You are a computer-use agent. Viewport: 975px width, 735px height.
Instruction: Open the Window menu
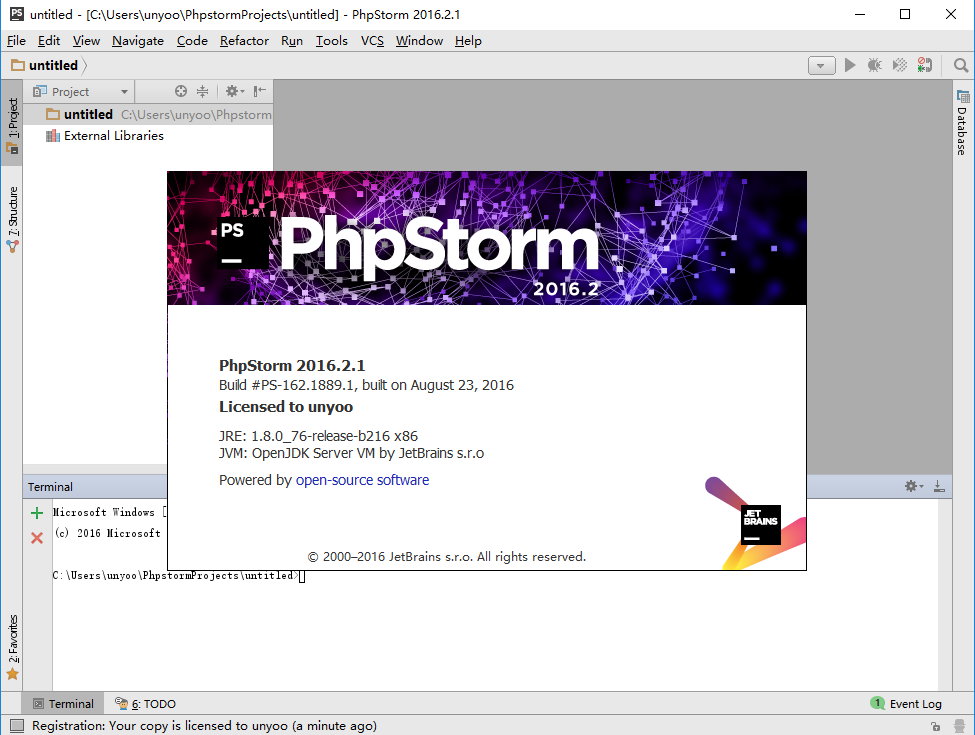[419, 41]
